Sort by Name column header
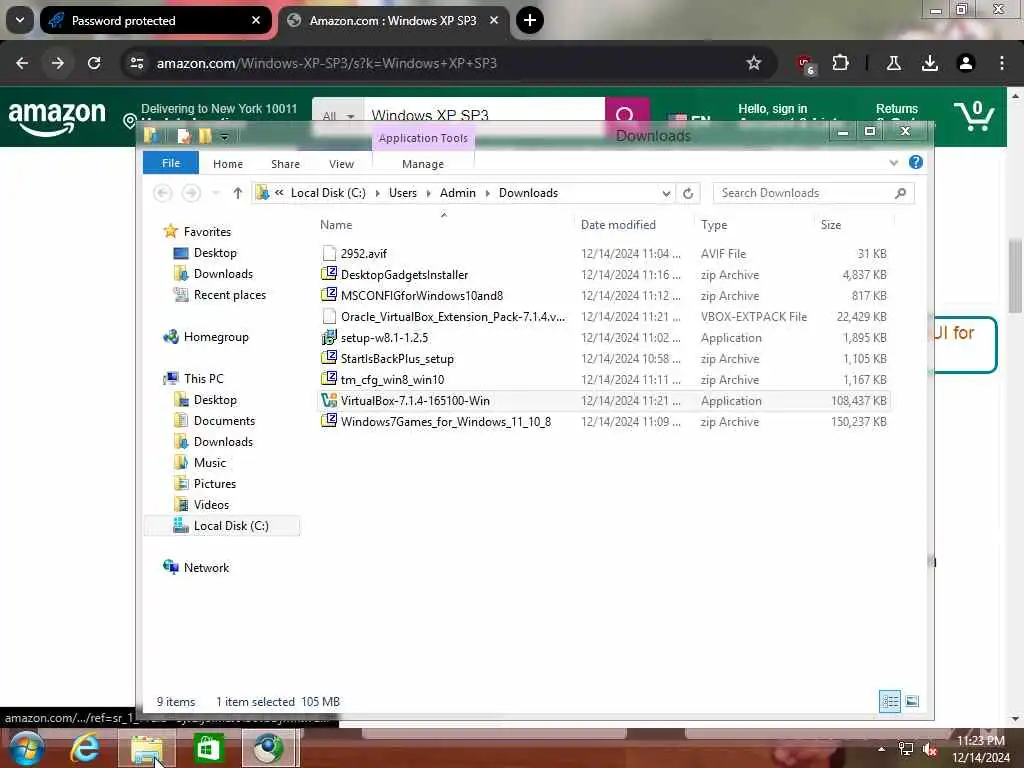 tap(336, 225)
